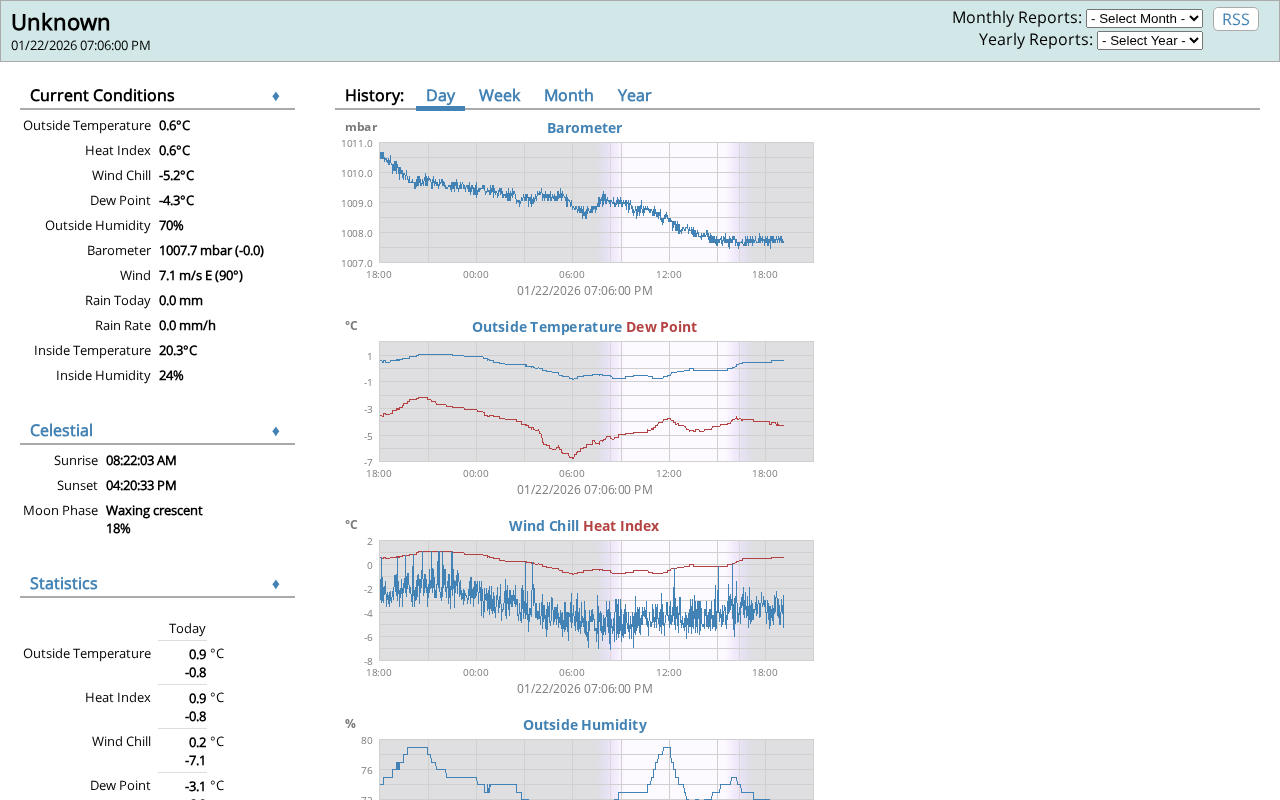
Task: Collapse the Current Conditions section diamond
Action: [x=276, y=96]
